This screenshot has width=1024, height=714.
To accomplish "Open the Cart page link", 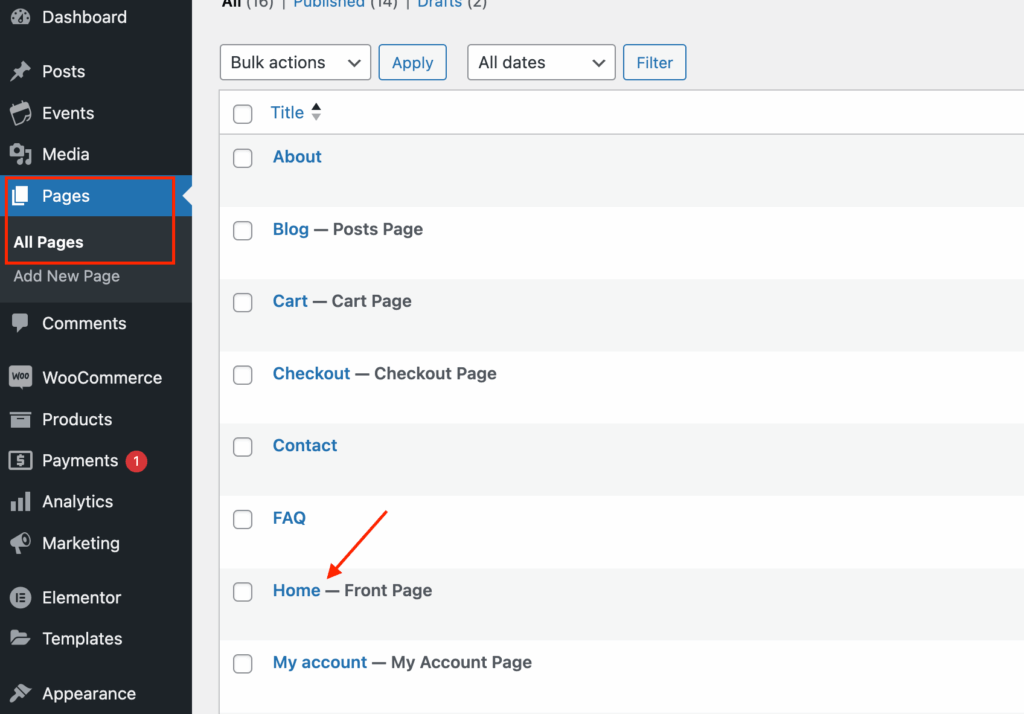I will tap(290, 301).
